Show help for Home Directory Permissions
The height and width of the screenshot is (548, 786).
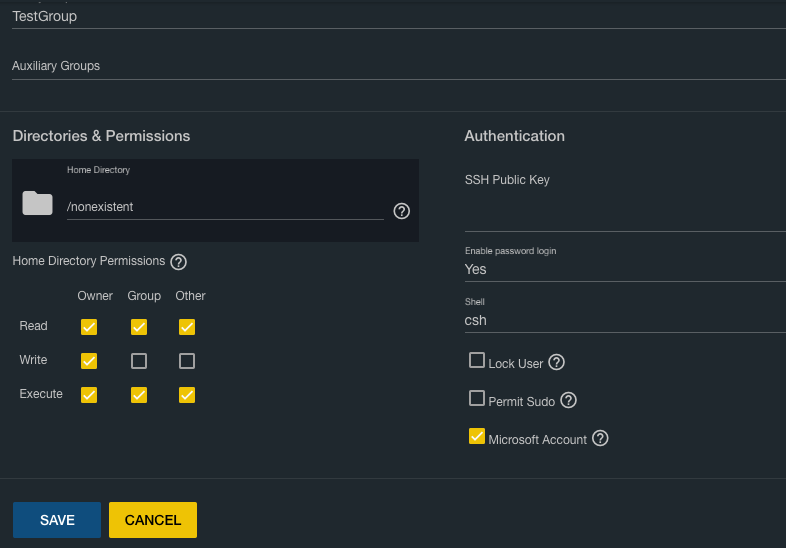[179, 262]
